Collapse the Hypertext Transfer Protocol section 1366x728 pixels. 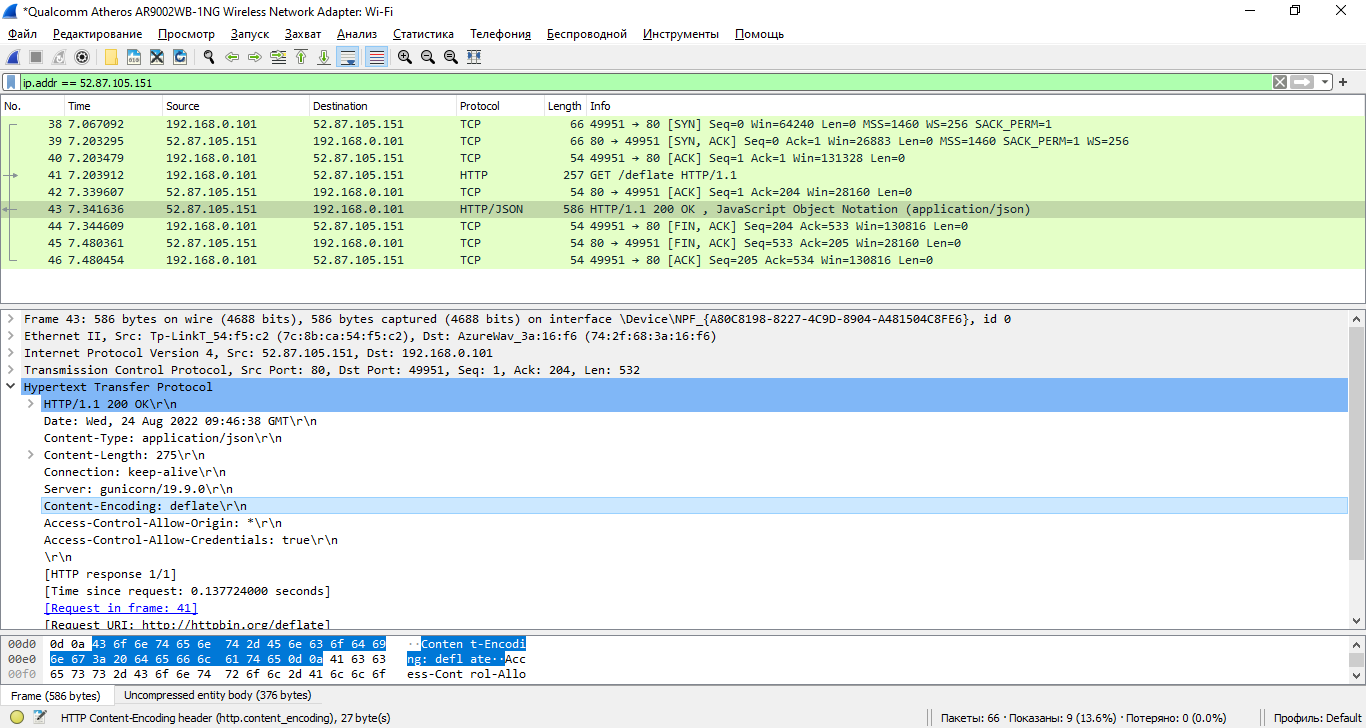pyautogui.click(x=11, y=387)
